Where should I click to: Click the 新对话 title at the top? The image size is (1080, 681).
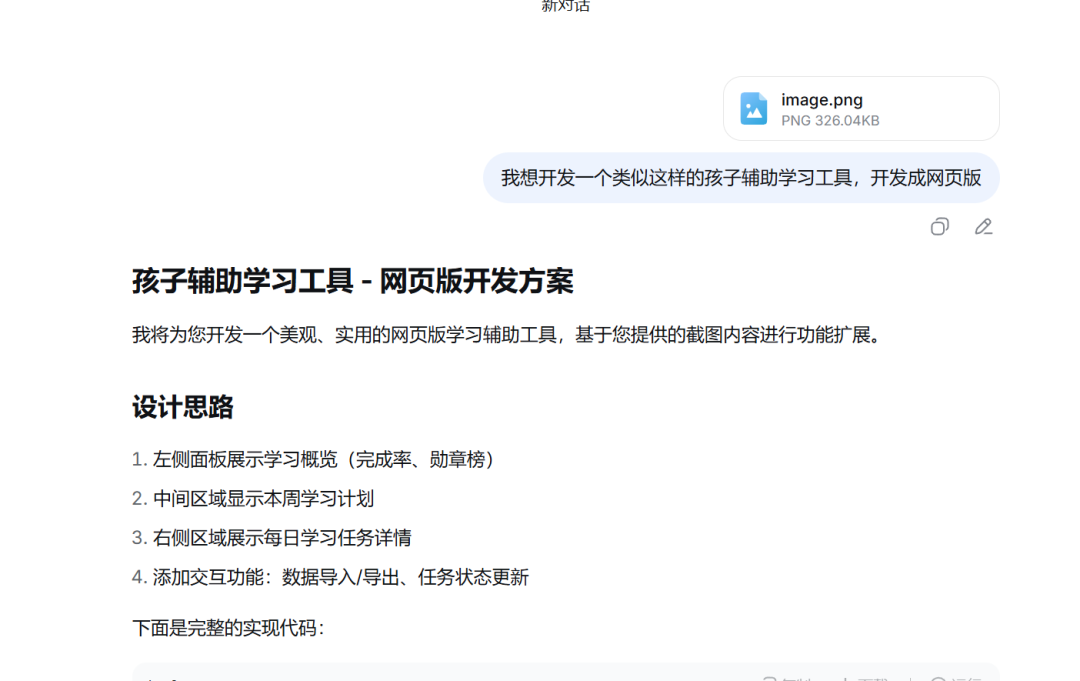click(x=565, y=6)
